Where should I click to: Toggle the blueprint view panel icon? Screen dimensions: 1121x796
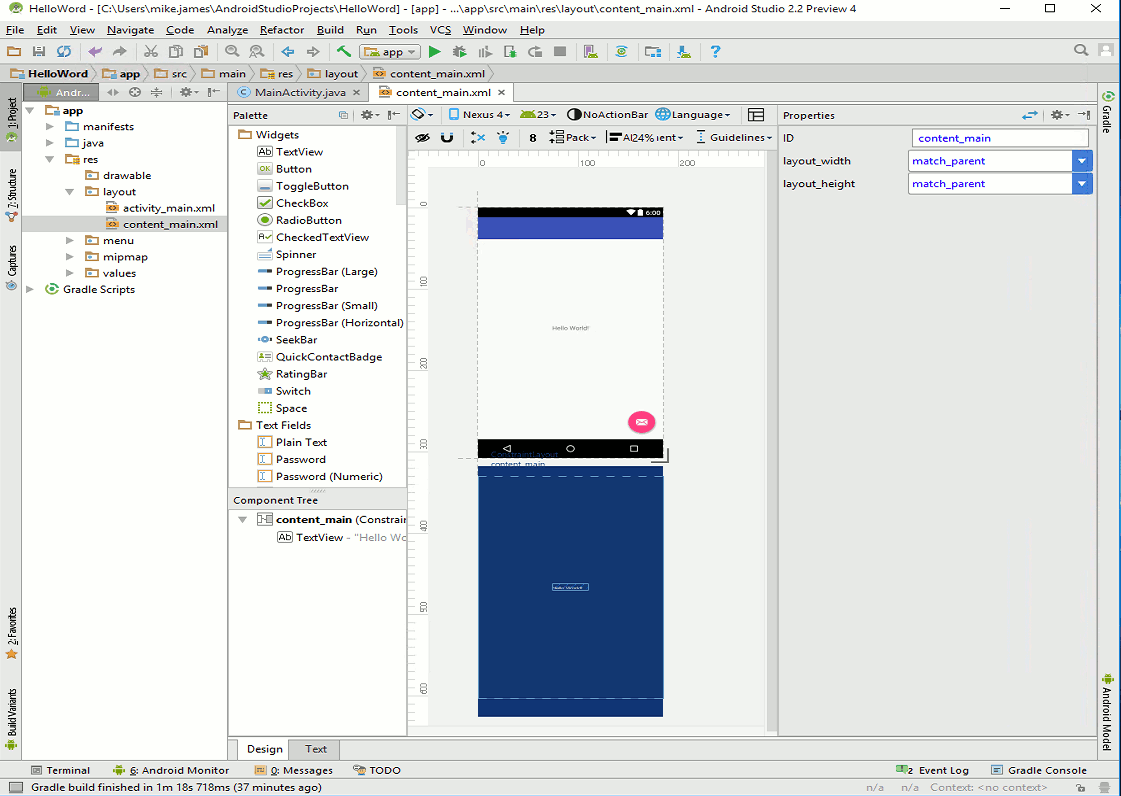(756, 114)
